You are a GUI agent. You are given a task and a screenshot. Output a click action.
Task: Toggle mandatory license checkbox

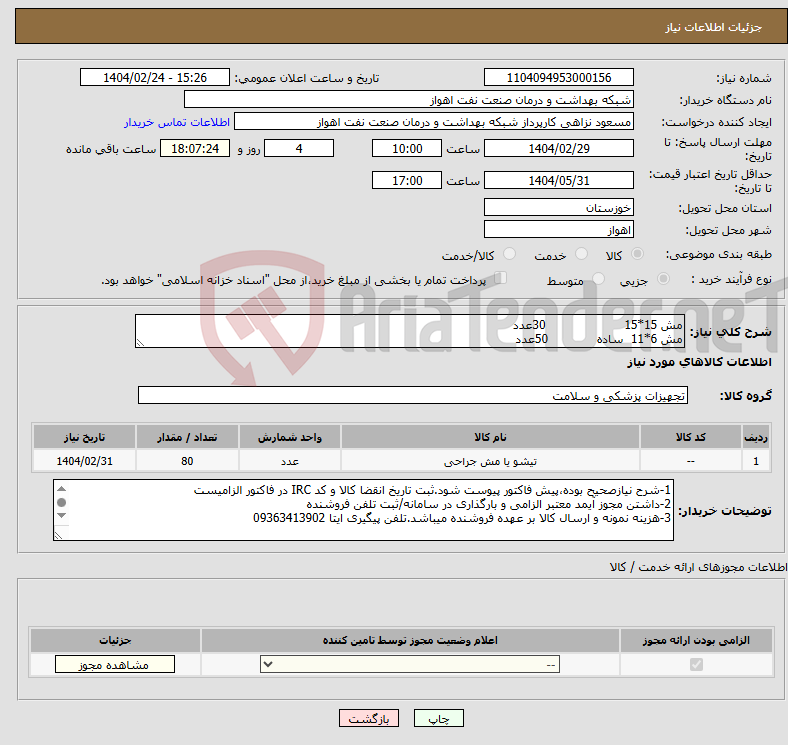coord(696,665)
